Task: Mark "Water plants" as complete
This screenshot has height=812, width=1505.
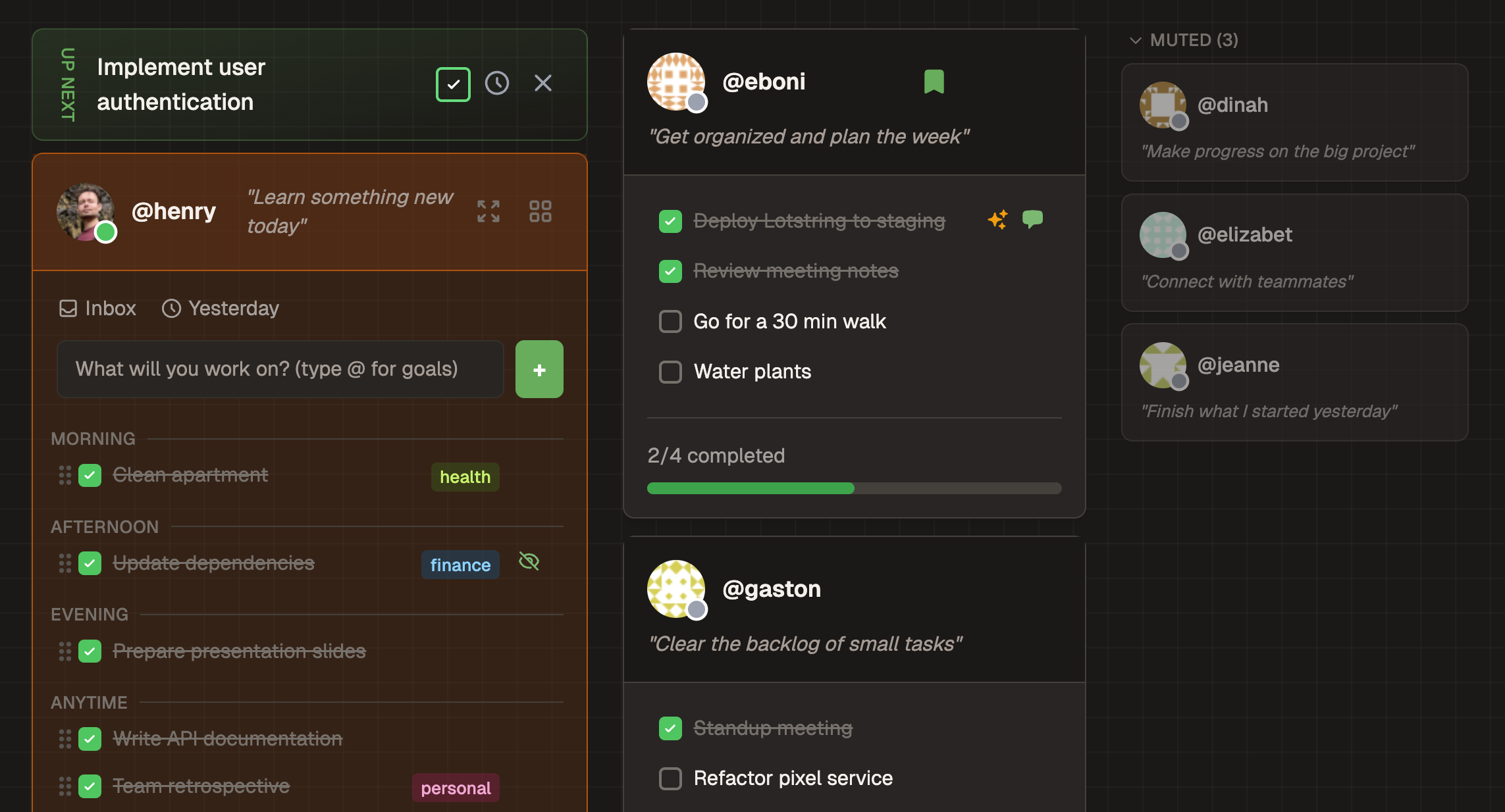Action: coord(670,372)
